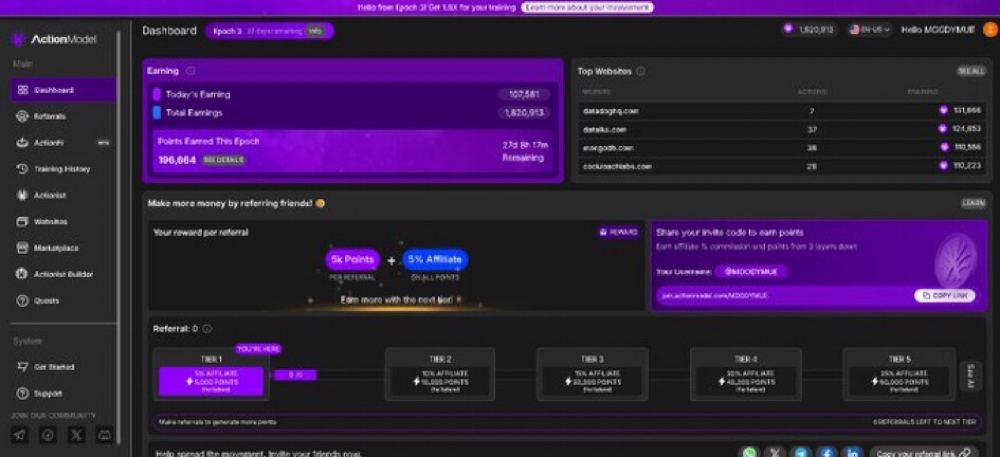Open the second community icon in sidebar
Viewport: 1000px width, 457px height.
pos(48,435)
